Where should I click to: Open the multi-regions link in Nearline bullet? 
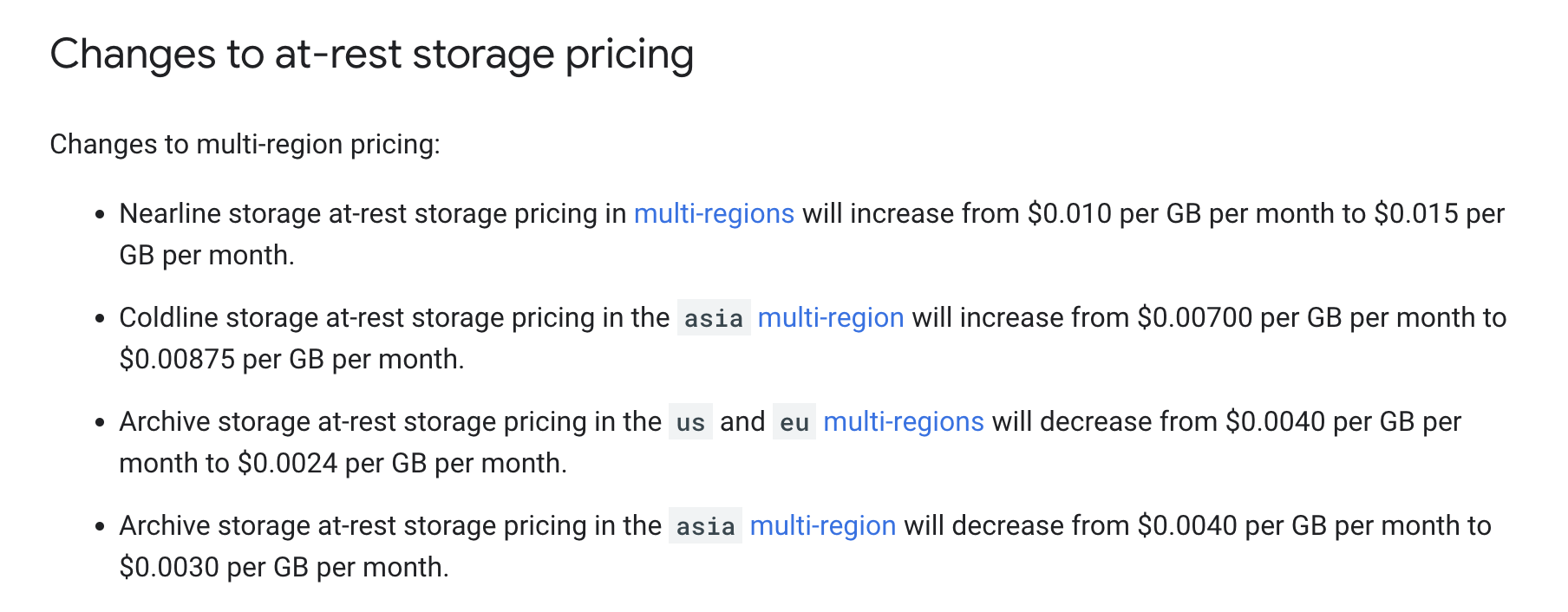714,213
